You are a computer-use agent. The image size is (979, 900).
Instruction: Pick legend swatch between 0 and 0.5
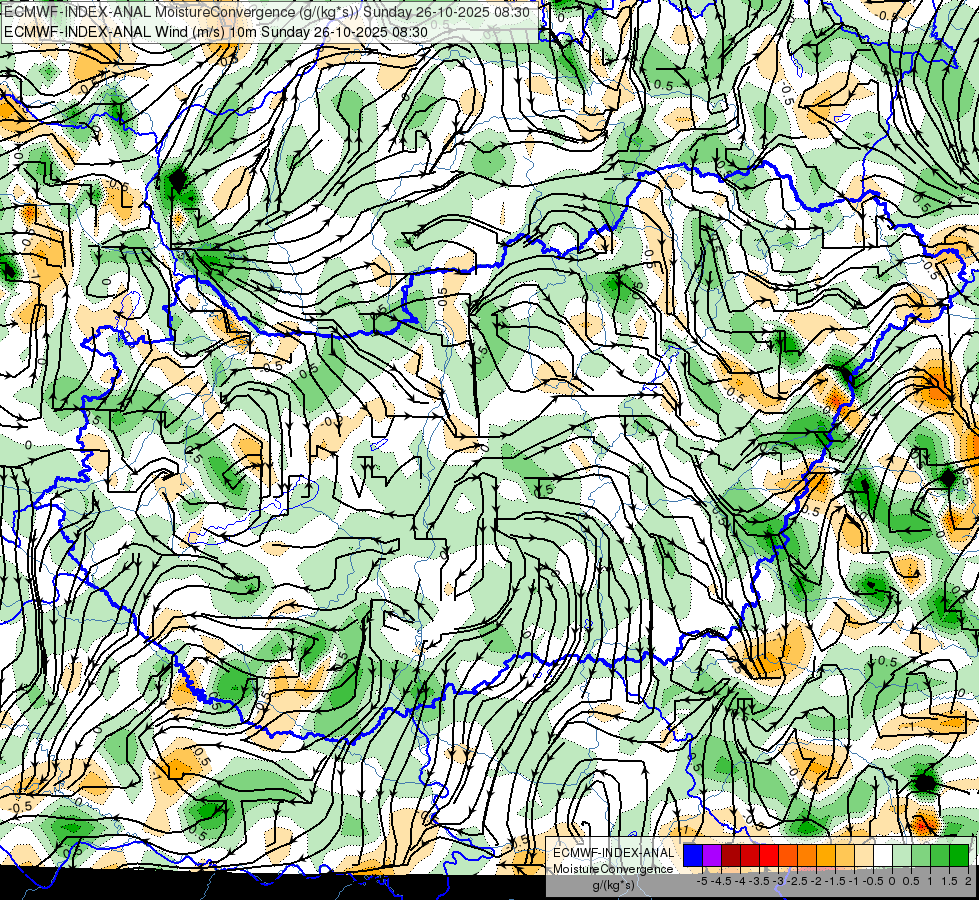point(902,855)
